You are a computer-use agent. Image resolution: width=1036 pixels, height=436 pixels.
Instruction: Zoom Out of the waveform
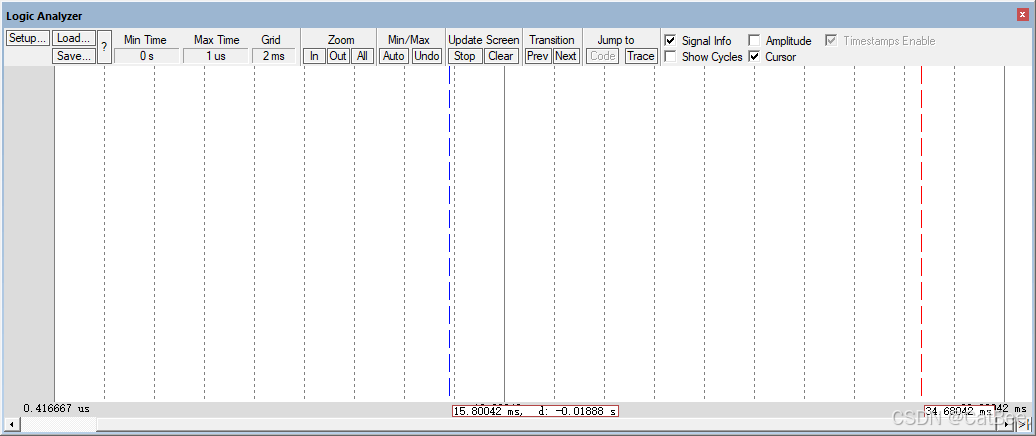[338, 56]
